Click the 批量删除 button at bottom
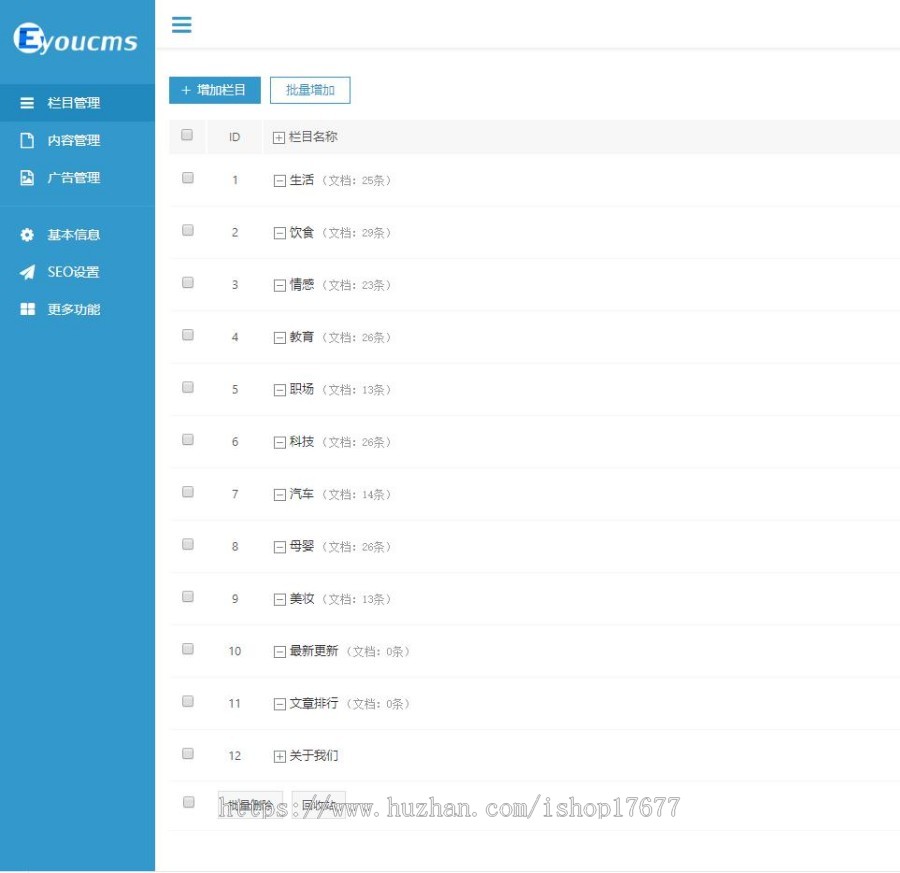Viewport: 900px width, 873px height. [250, 804]
